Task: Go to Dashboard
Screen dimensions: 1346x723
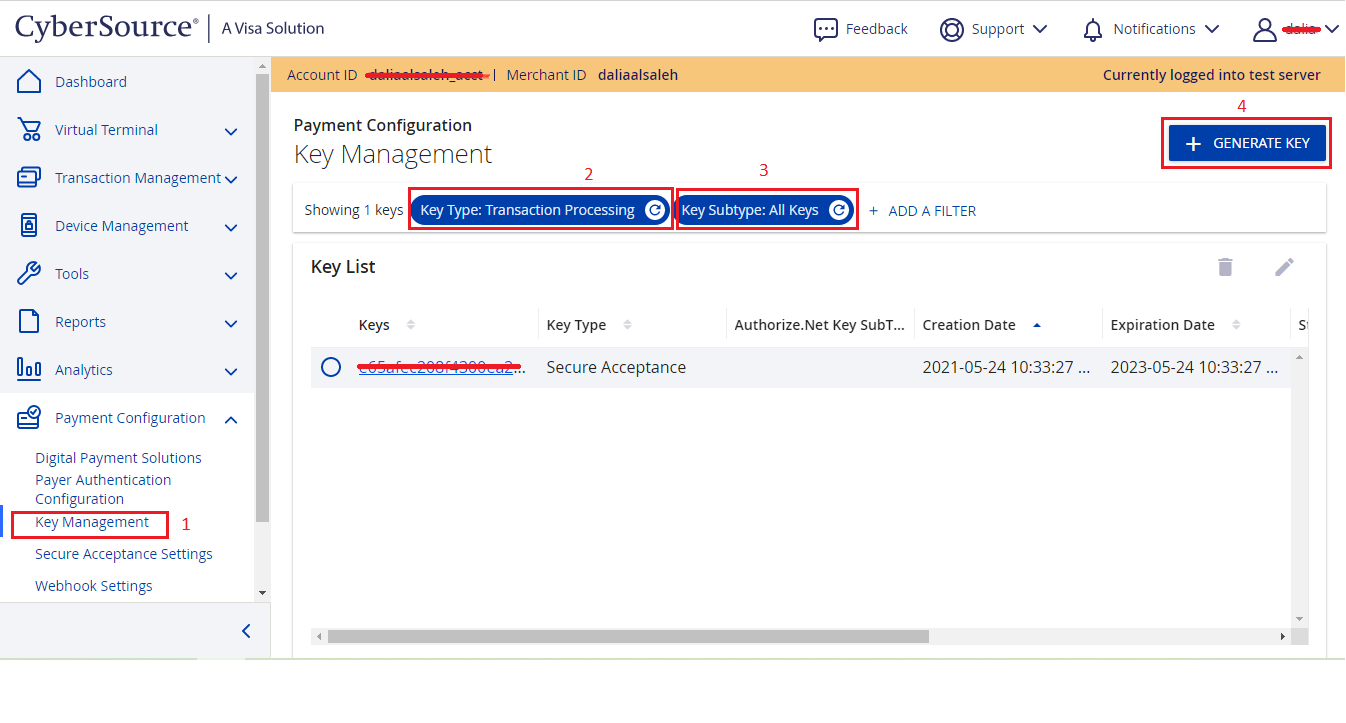Action: [91, 82]
